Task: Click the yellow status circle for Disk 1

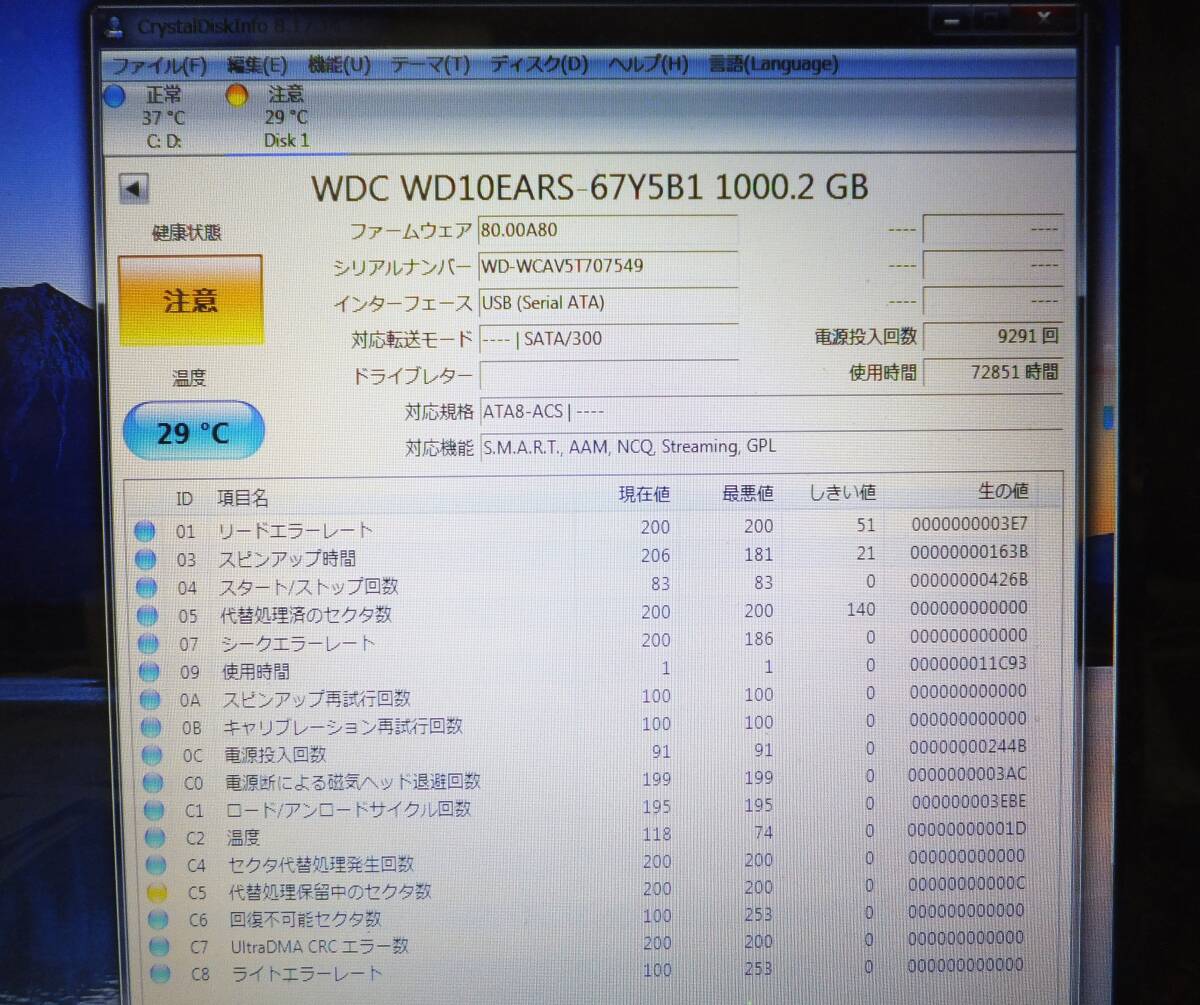Action: (238, 96)
